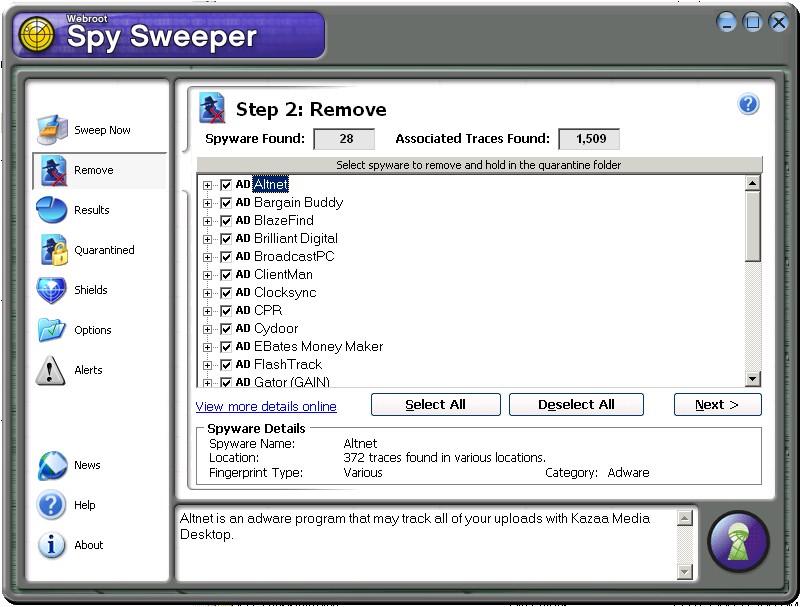
Task: Select the EBates Money Maker entry
Action: coord(318,347)
